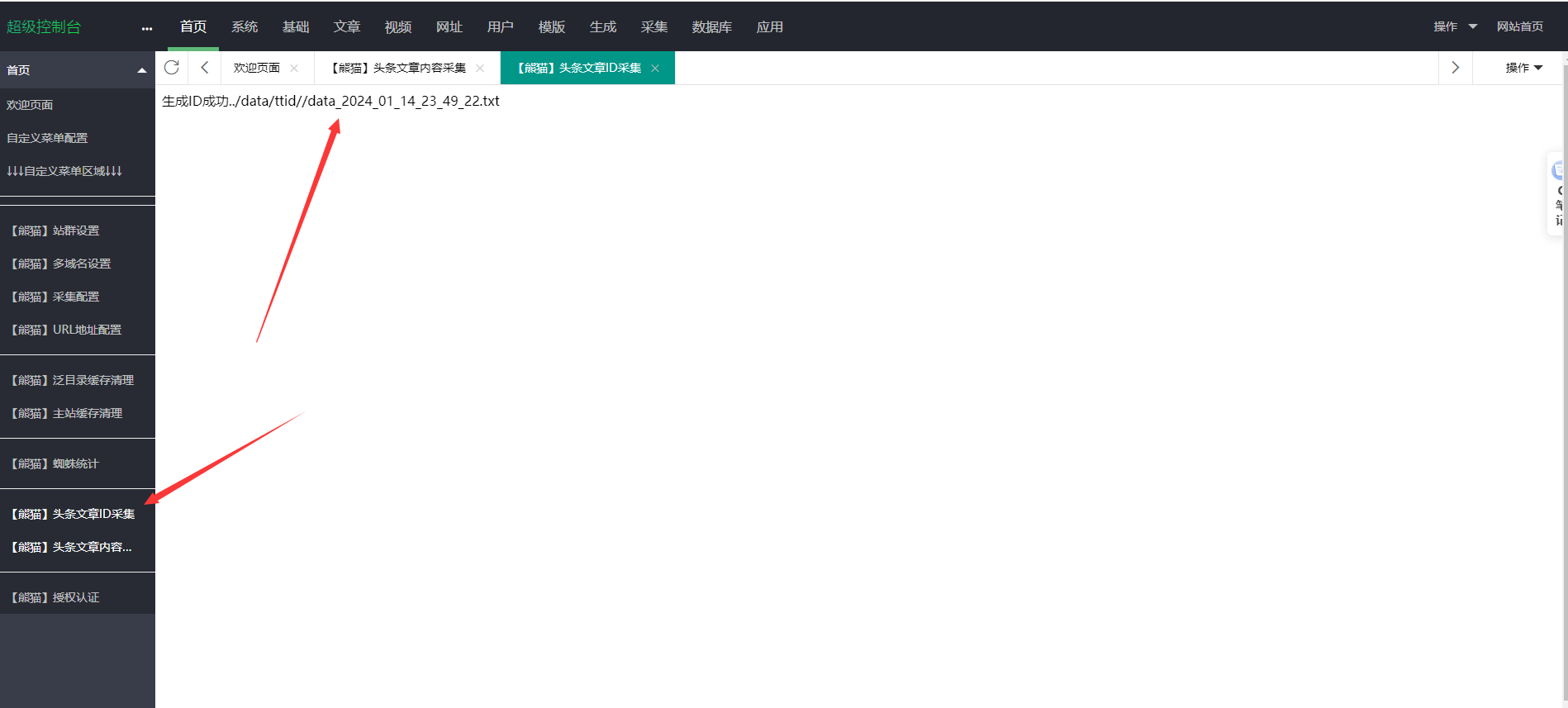The width and height of the screenshot is (1568, 708).
Task: Click the 超级控制台 logo text
Action: pos(44,26)
